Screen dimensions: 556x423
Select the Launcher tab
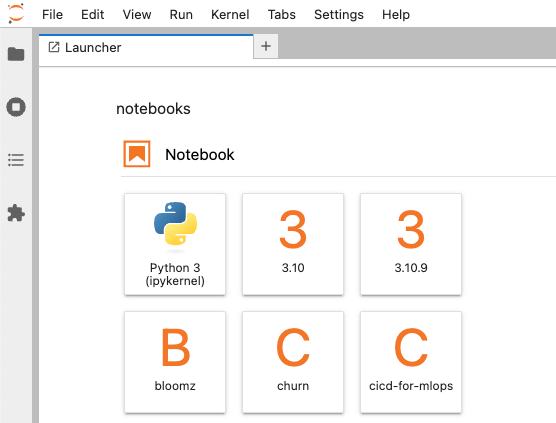[x=146, y=47]
